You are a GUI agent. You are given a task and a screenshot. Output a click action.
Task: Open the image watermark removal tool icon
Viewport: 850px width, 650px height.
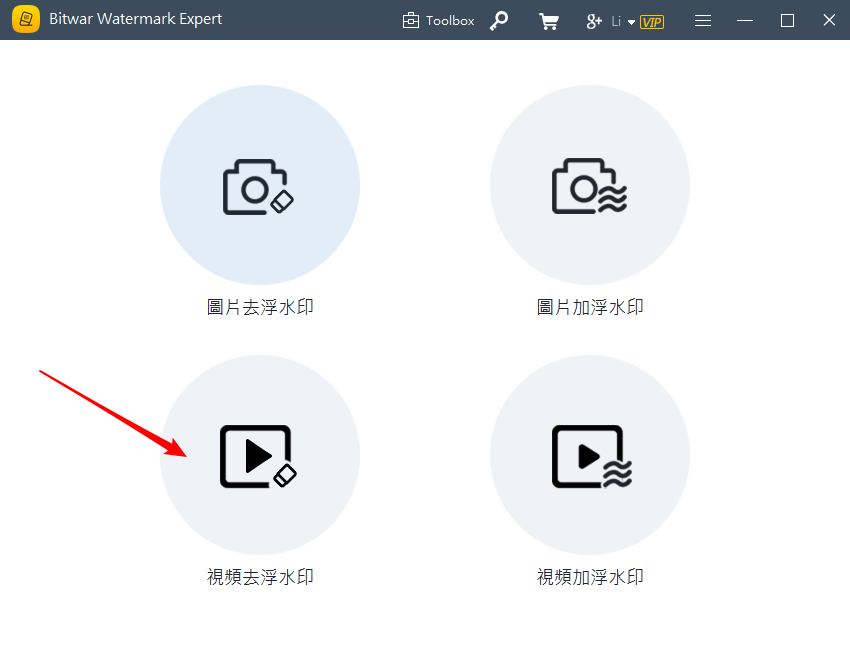point(259,186)
